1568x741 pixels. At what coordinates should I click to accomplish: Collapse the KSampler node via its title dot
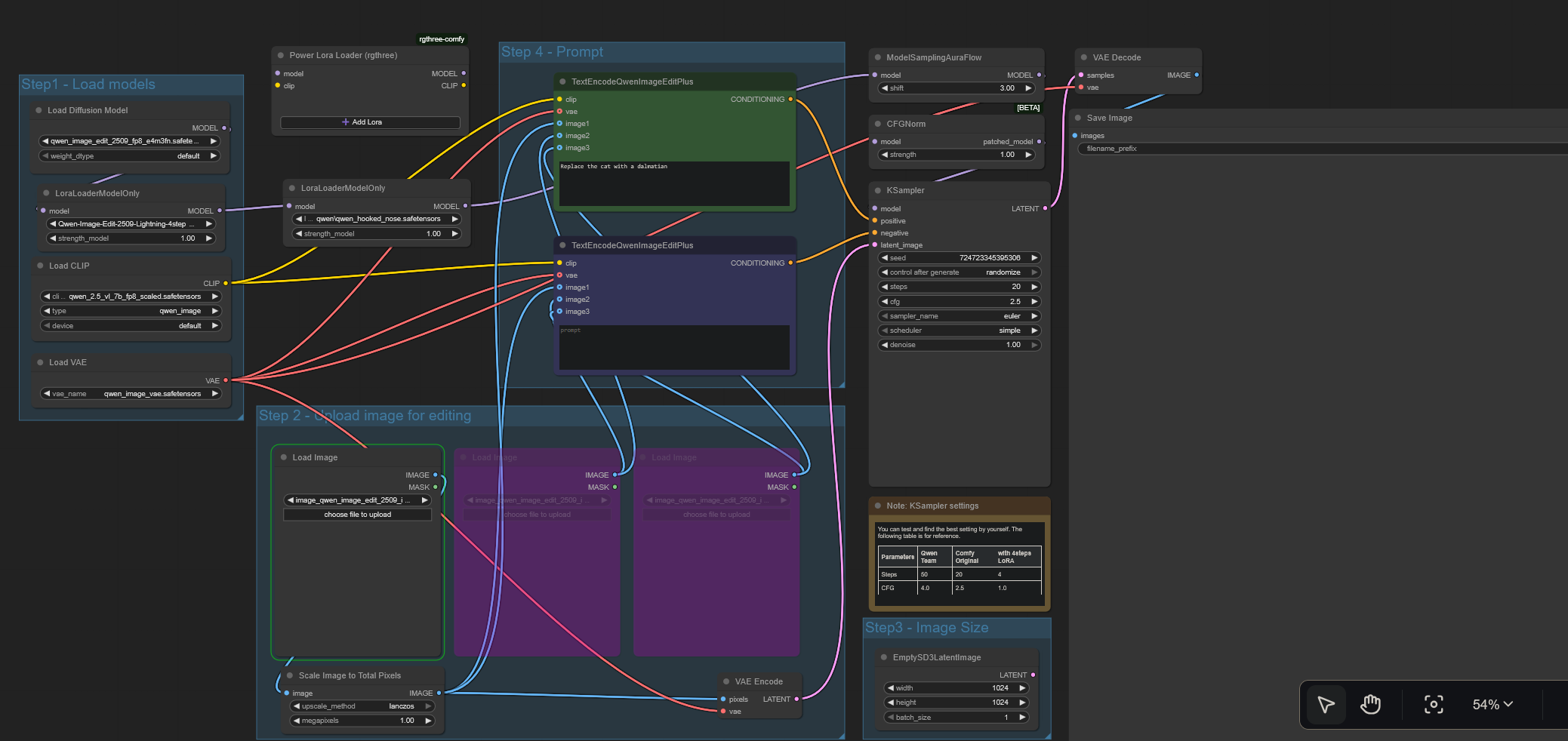pyautogui.click(x=878, y=191)
